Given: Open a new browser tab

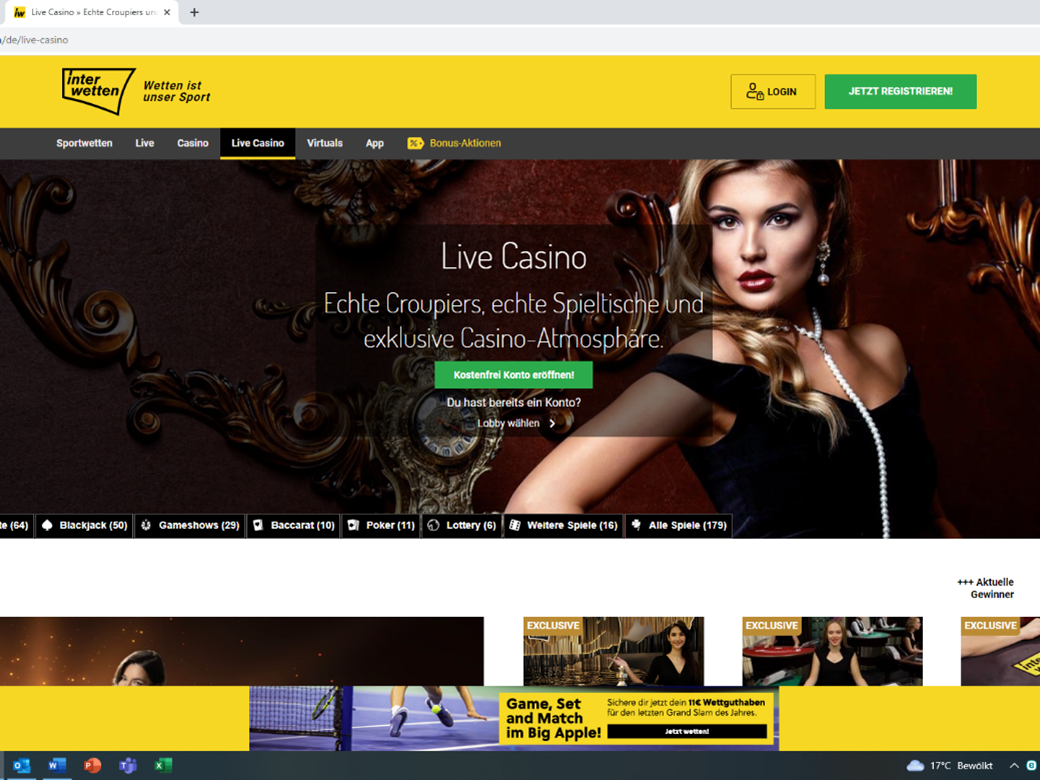Looking at the screenshot, I should (x=194, y=12).
